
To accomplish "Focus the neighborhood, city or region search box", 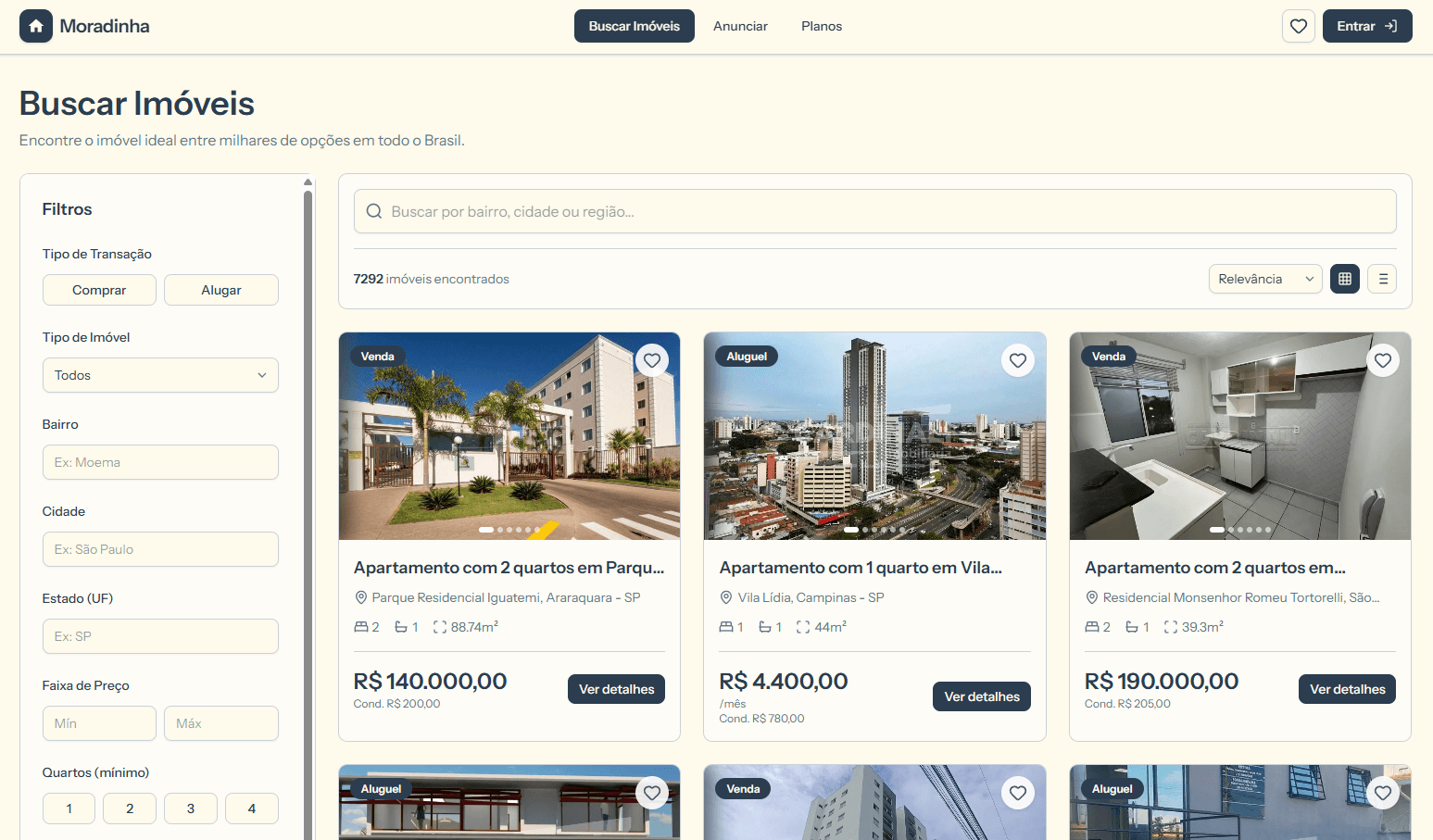I will coord(875,211).
